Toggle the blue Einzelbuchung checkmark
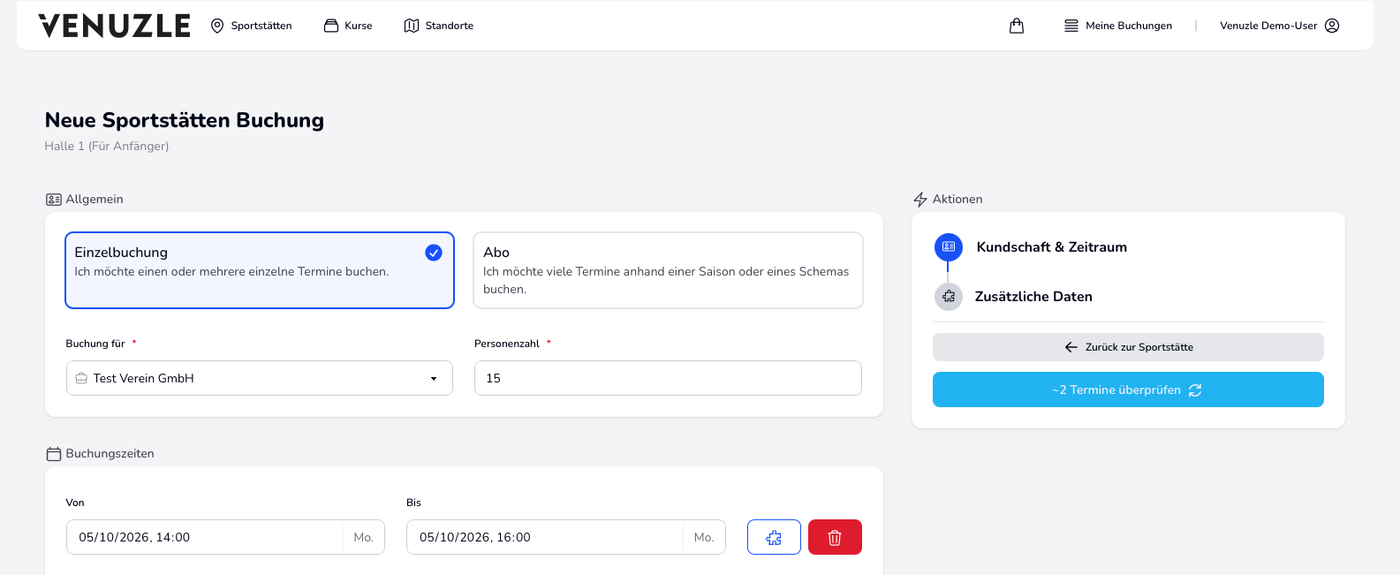The width and height of the screenshot is (1400, 575). pos(433,253)
